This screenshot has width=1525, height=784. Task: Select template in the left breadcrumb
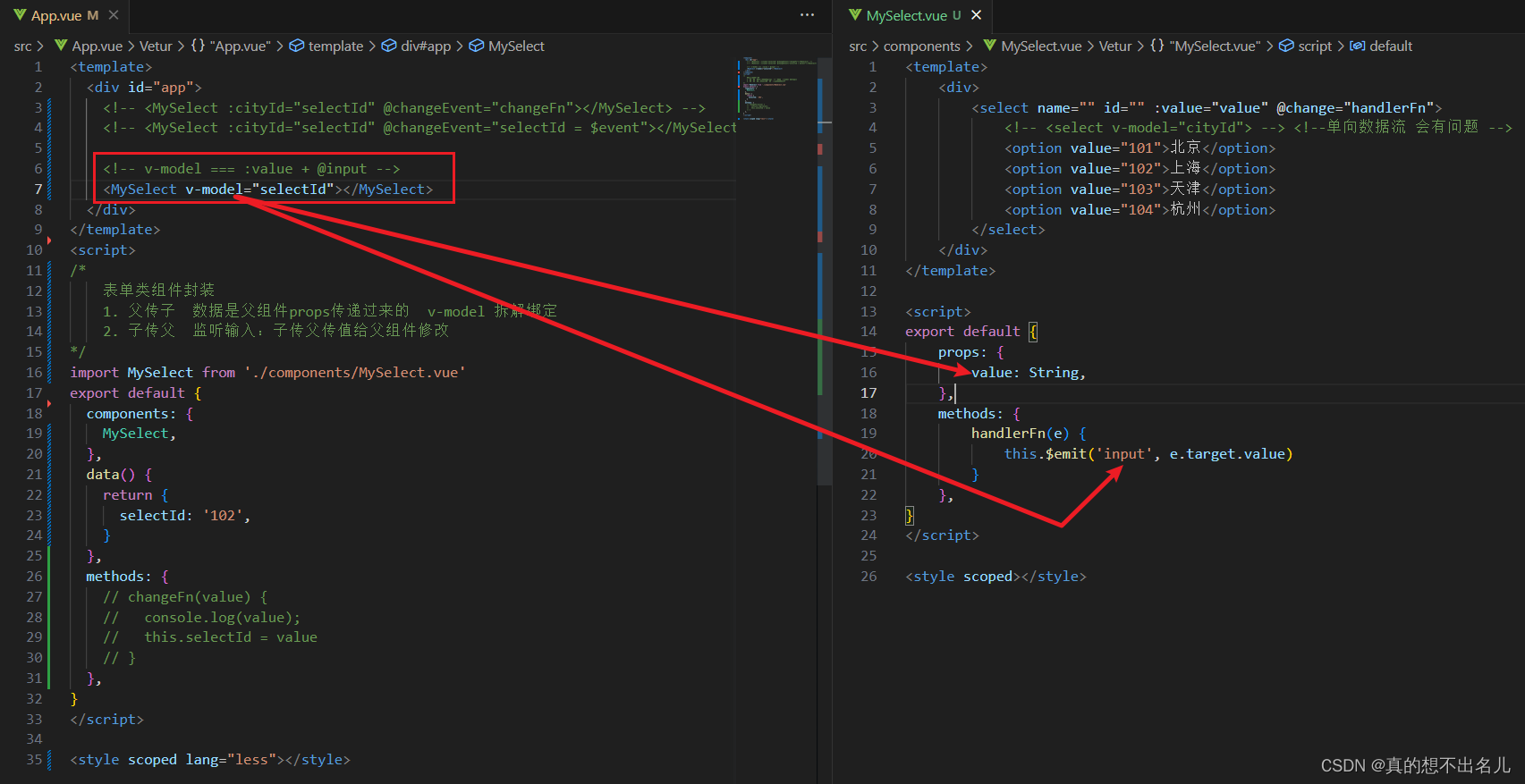coord(335,46)
